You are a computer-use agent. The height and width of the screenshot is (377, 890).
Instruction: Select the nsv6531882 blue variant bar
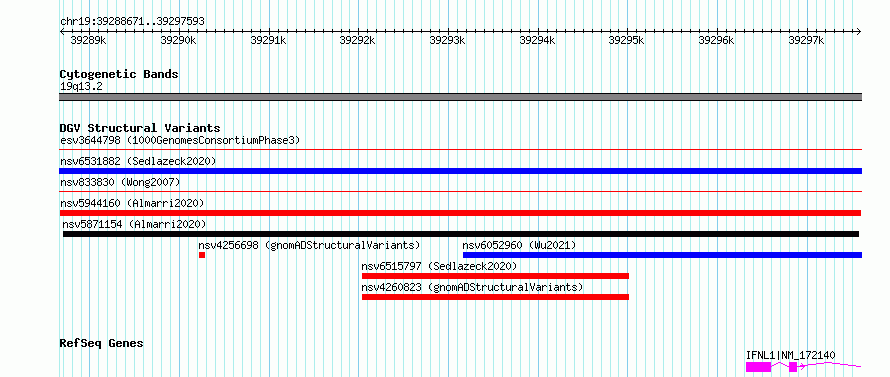460,171
